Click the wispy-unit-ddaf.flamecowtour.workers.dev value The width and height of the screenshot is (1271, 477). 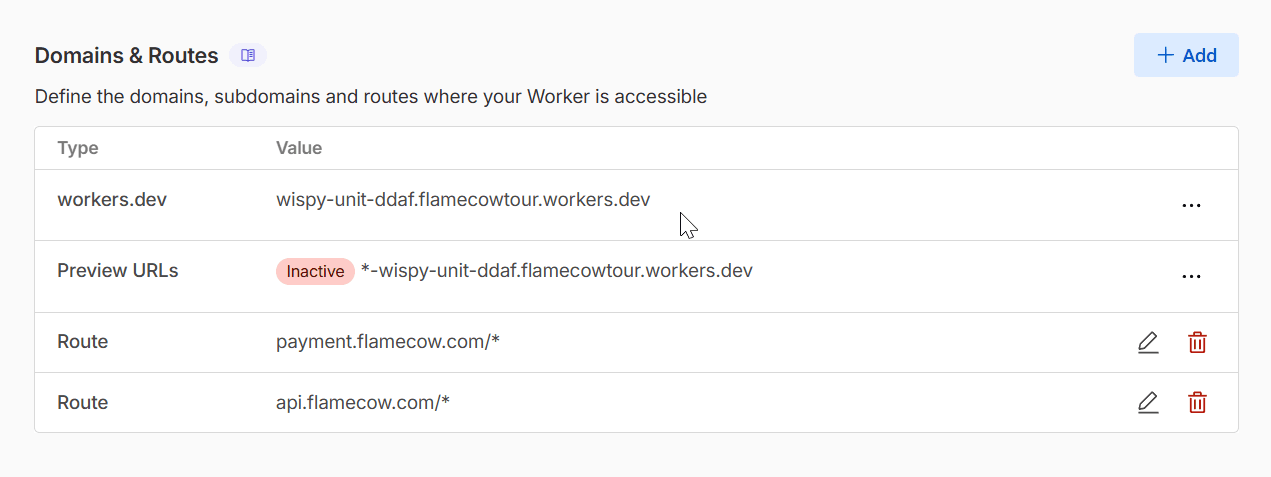(463, 199)
